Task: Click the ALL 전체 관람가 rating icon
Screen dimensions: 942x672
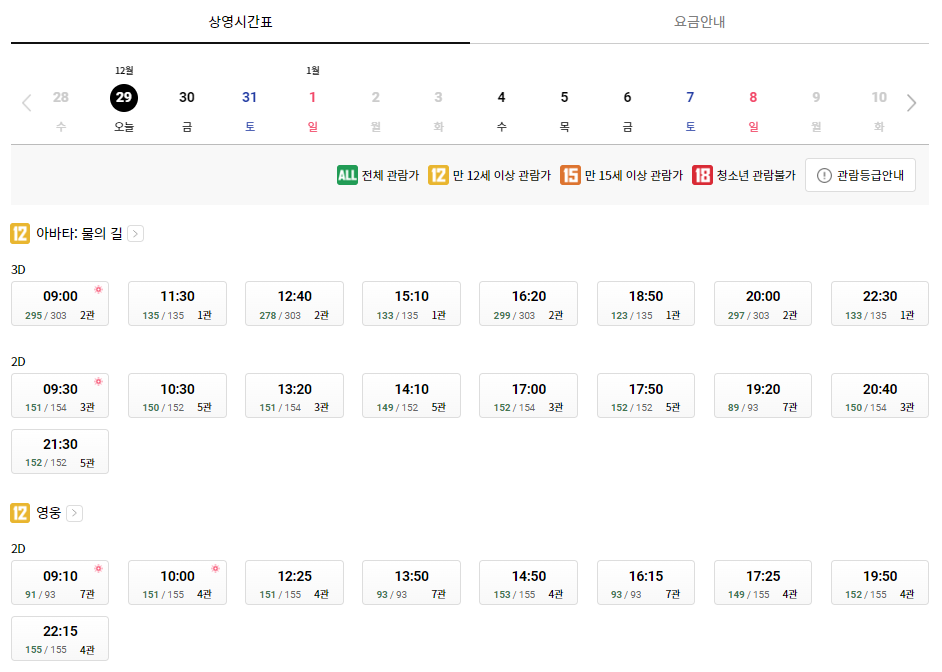Action: coord(347,175)
